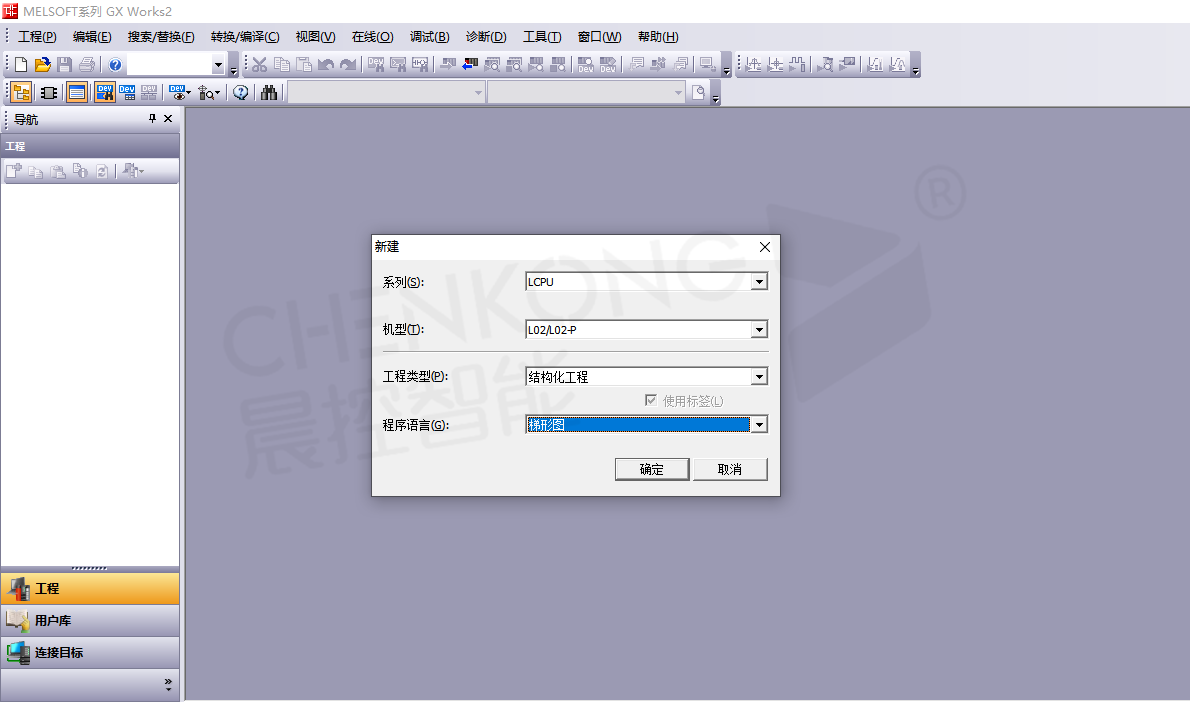Open the 在线(O) menu
Screen dimensions: 1190x702
(x=372, y=37)
